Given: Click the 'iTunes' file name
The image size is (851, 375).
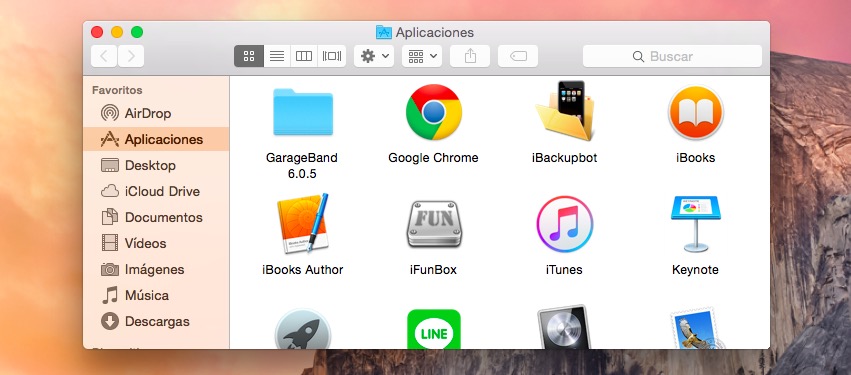Looking at the screenshot, I should click(x=564, y=270).
